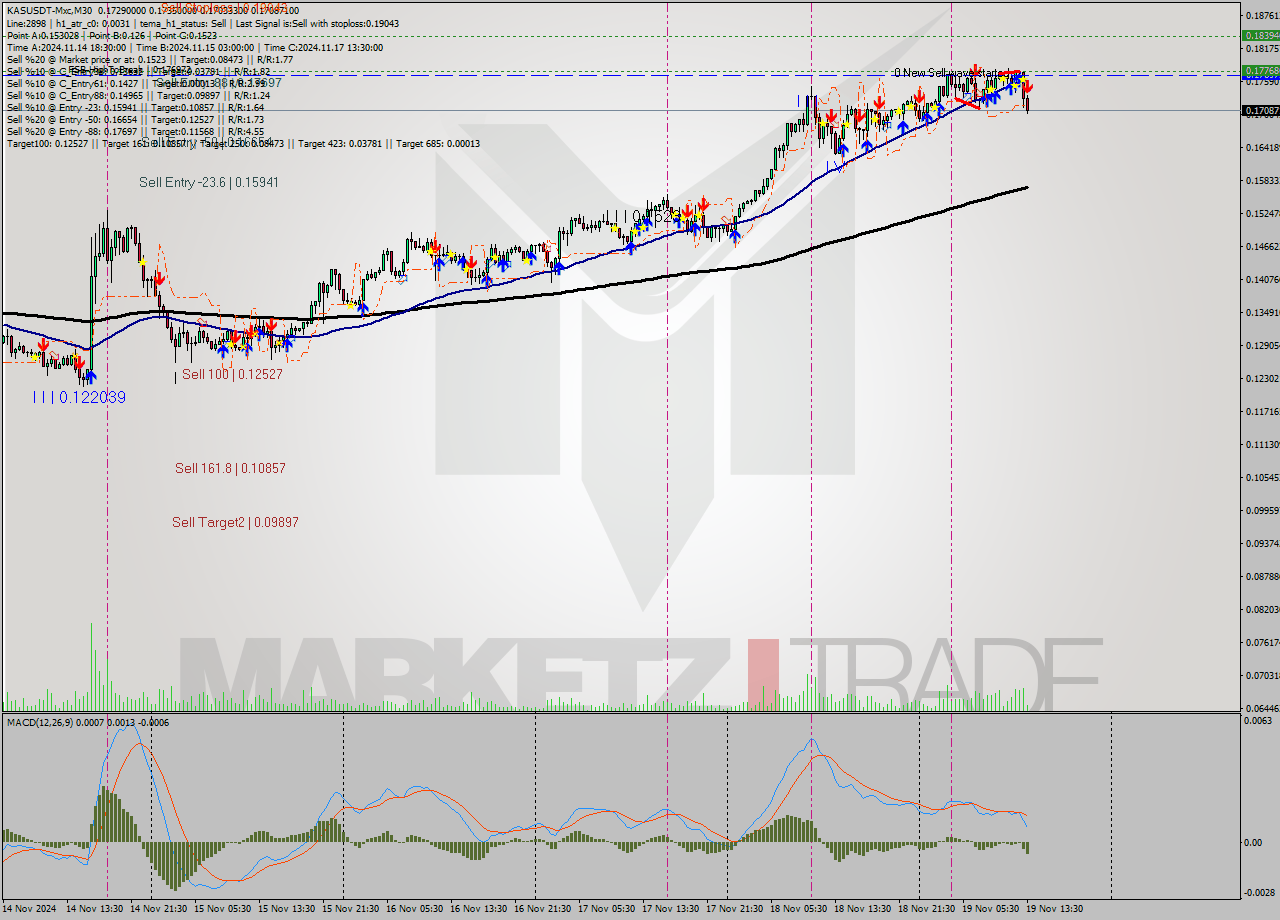Viewport: 1280px width, 920px height.
Task: Click the blue up arrow near 0.122039 low
Action: [91, 377]
